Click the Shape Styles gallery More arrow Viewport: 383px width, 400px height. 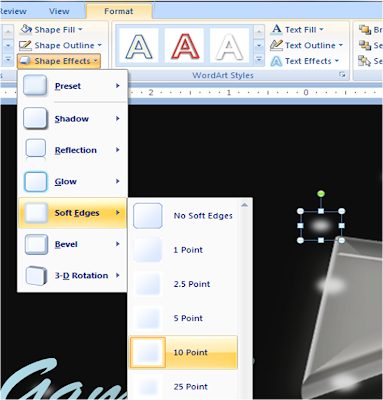click(x=8, y=60)
